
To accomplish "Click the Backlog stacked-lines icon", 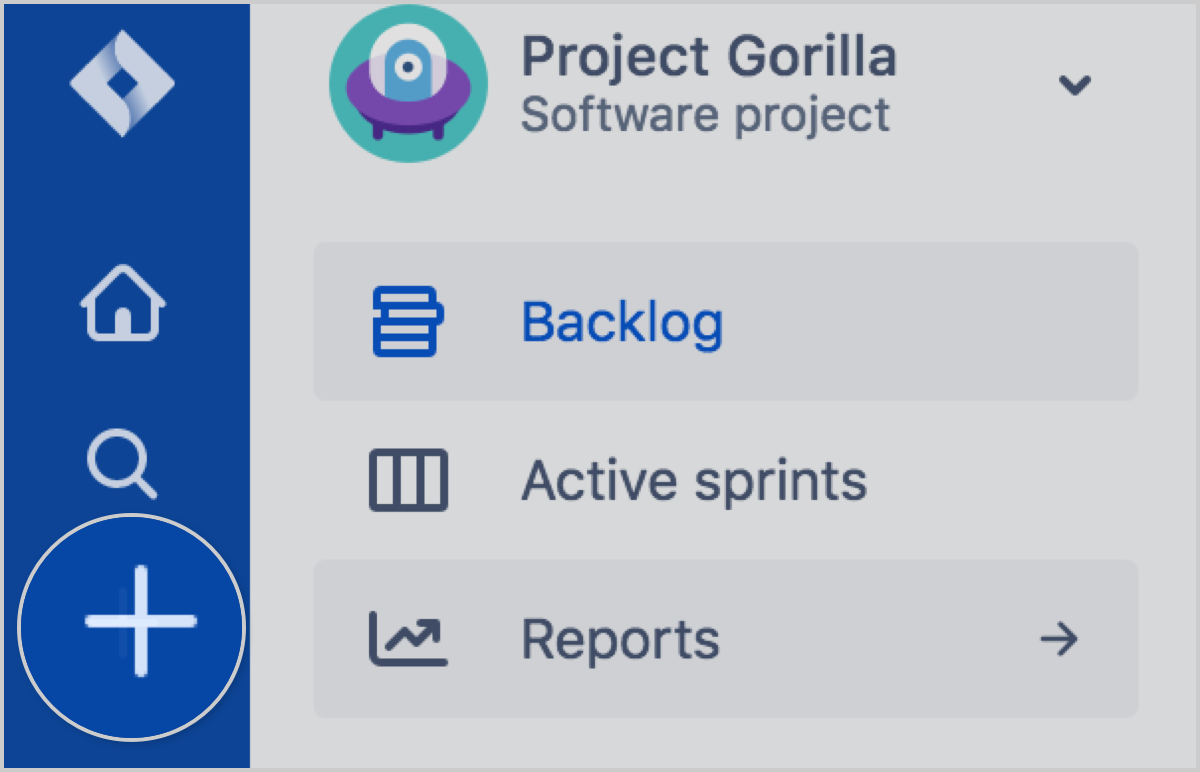I will 408,321.
